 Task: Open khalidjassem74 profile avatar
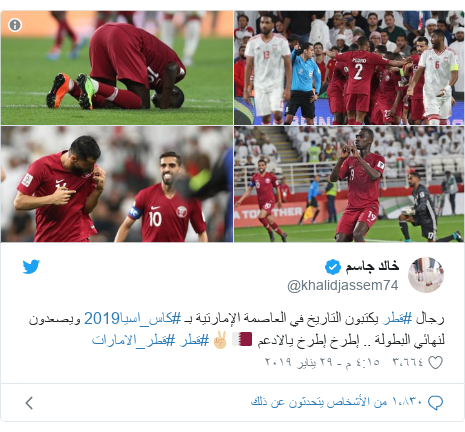(426, 275)
